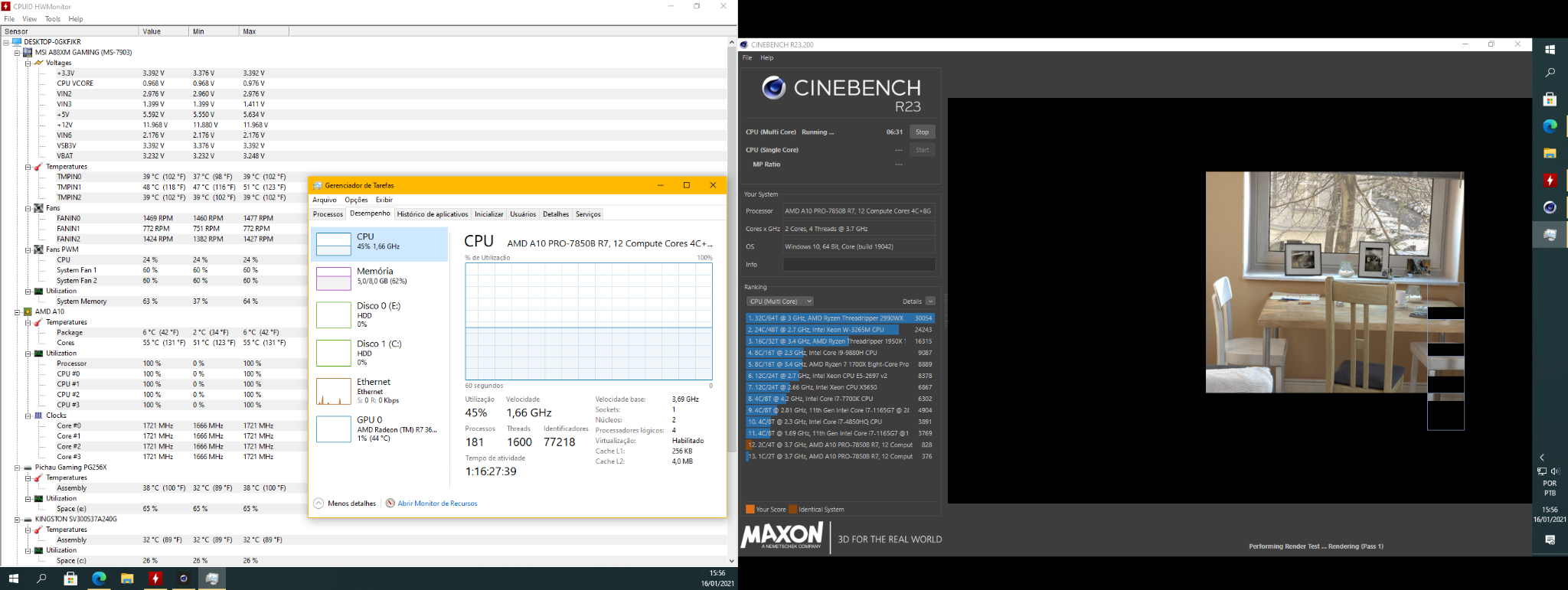
Task: Open the CPU (Multi Core) ranking dropdown
Action: tap(780, 302)
